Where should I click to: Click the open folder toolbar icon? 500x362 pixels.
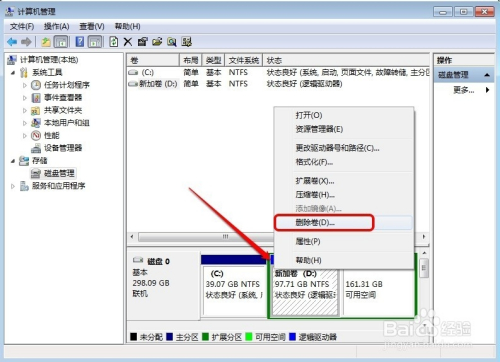pyautogui.click(x=157, y=42)
